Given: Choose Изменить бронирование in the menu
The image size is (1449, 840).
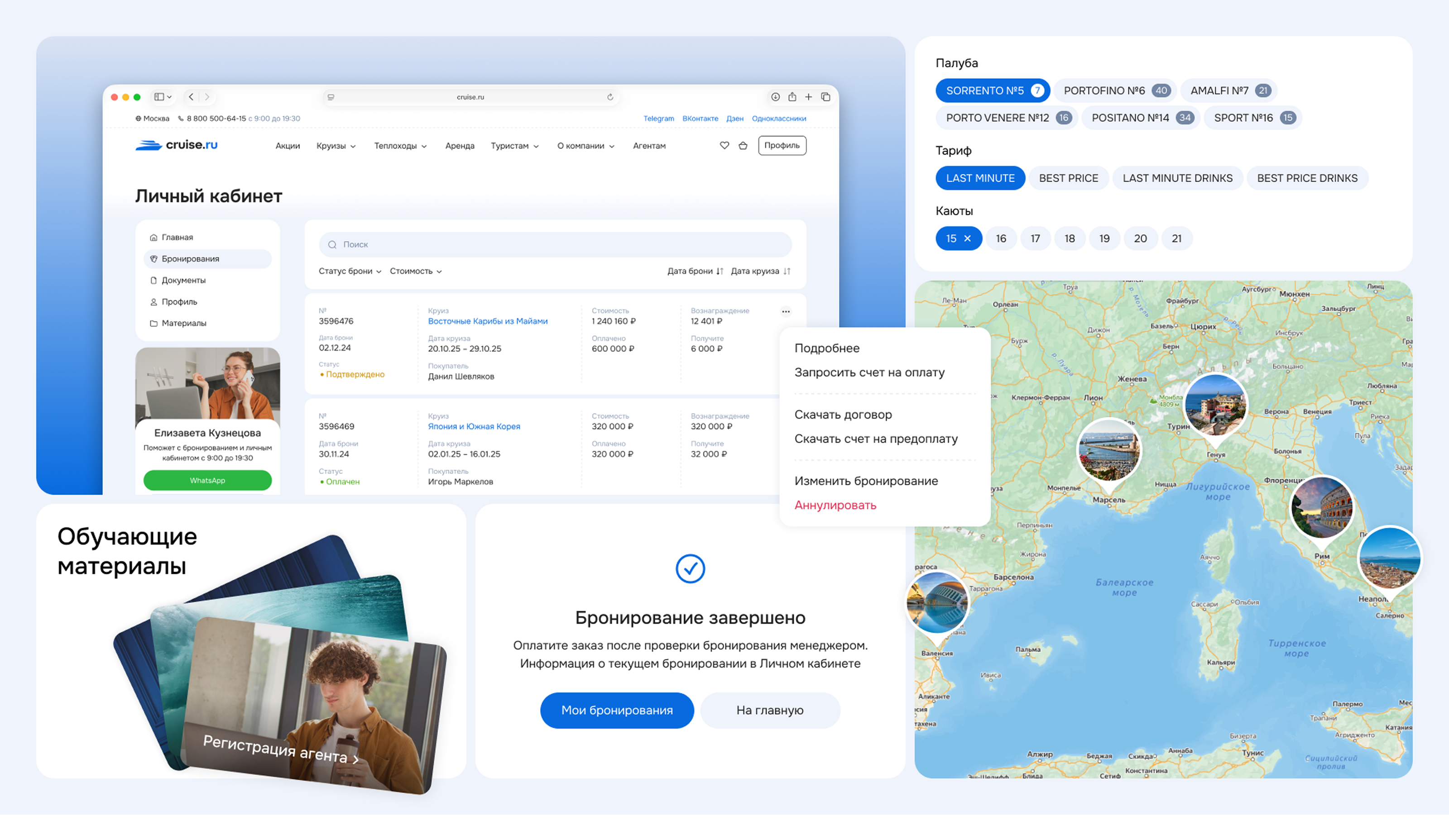Looking at the screenshot, I should pos(866,481).
